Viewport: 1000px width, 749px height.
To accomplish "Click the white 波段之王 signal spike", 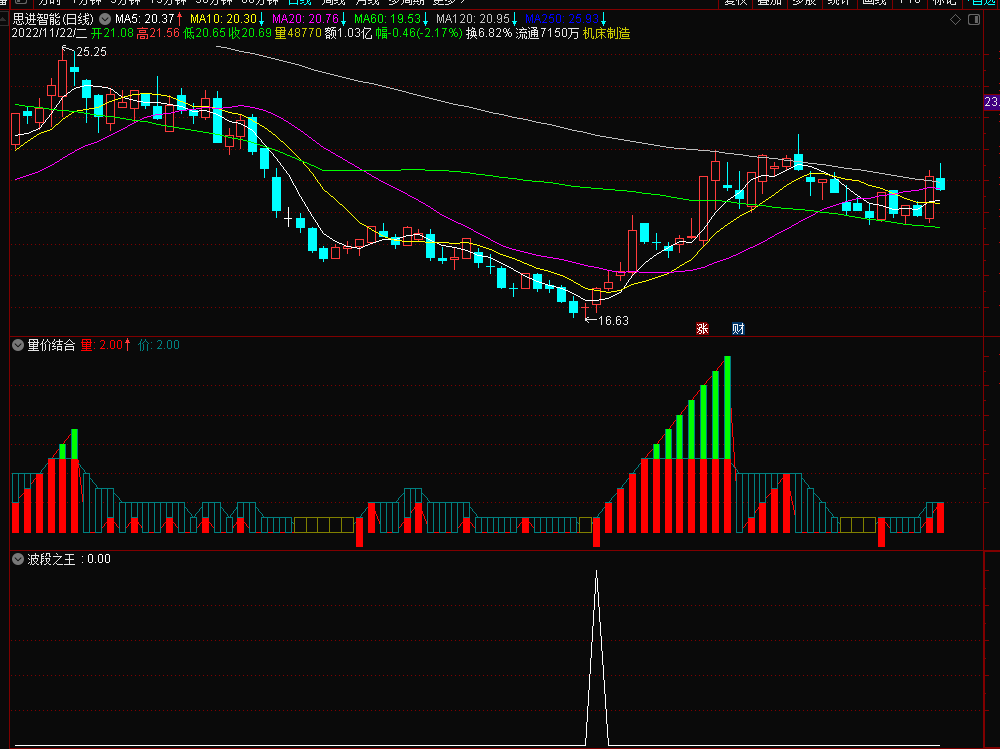I will (x=596, y=657).
